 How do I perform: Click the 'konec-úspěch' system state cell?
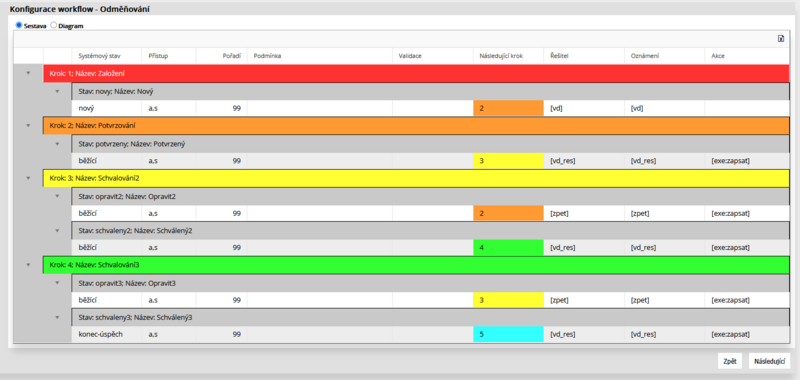coord(107,335)
